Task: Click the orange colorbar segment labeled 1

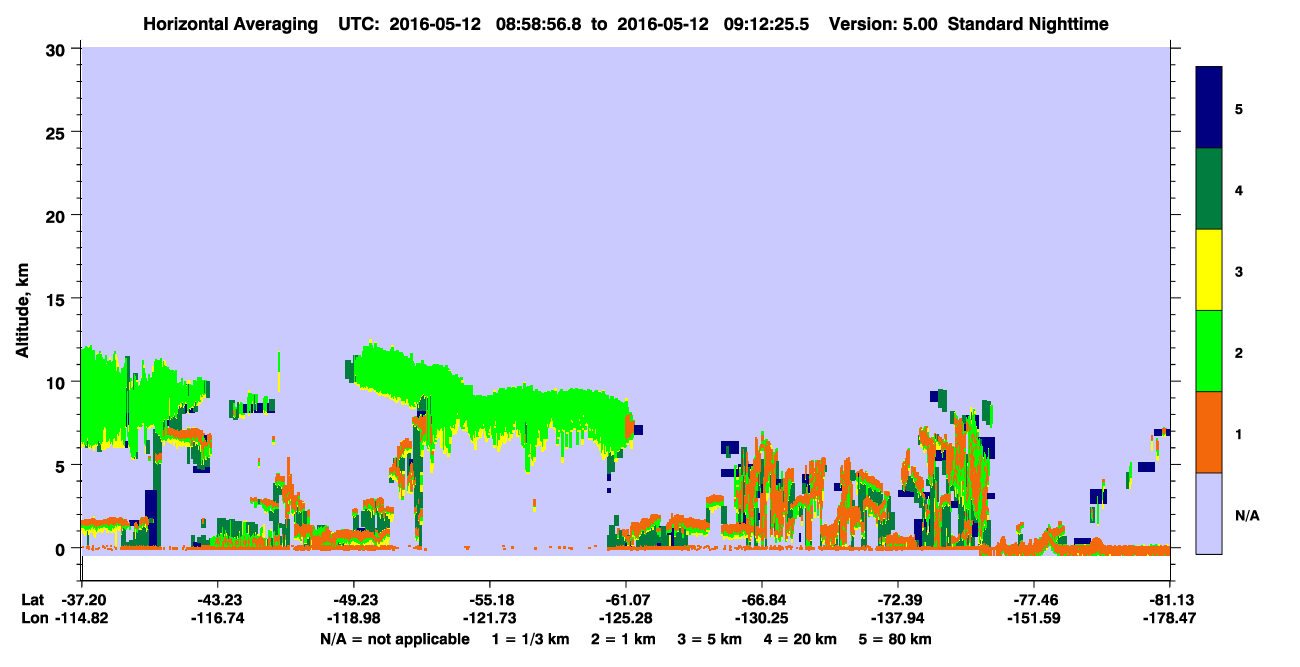Action: [x=1209, y=432]
